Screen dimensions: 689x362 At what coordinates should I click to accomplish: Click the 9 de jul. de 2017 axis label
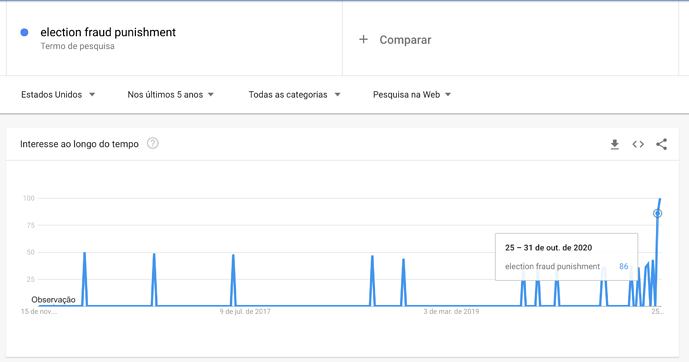coord(245,311)
